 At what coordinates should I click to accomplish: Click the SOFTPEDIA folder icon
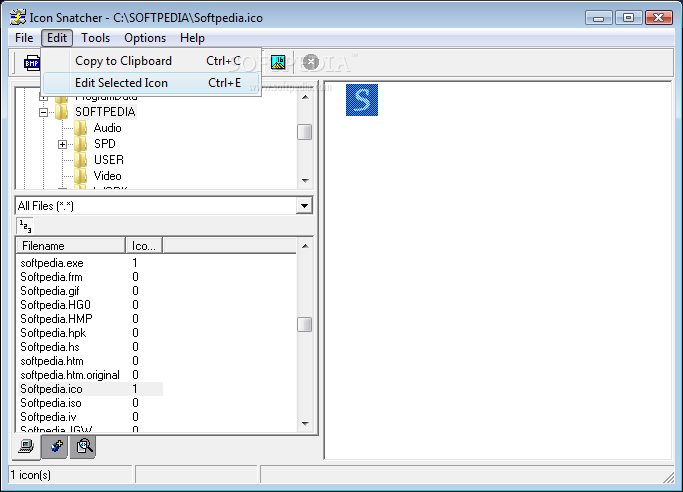pos(61,112)
